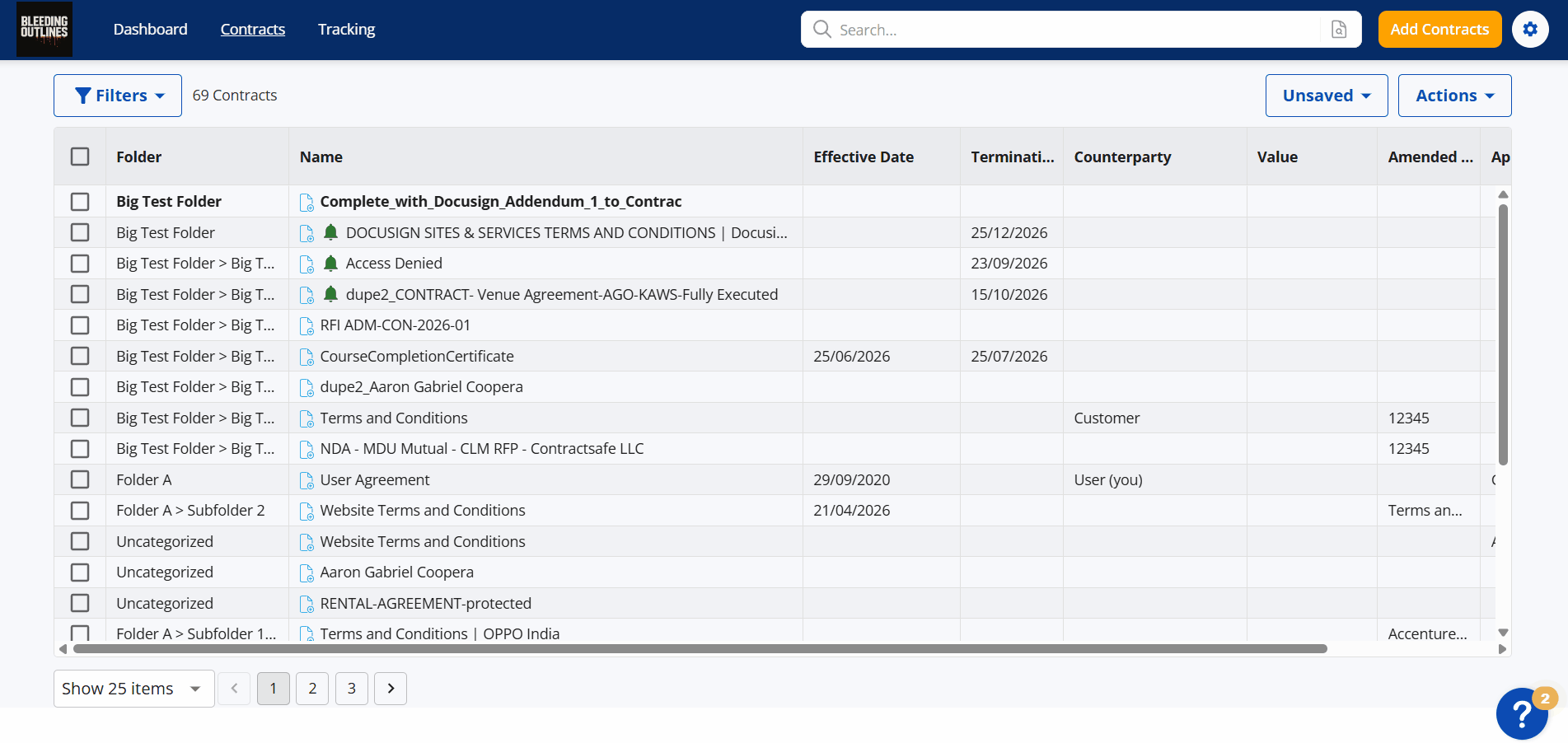Viewport: 1568px width, 743px height.
Task: Select checkbox for User Agreement row
Action: (x=80, y=479)
